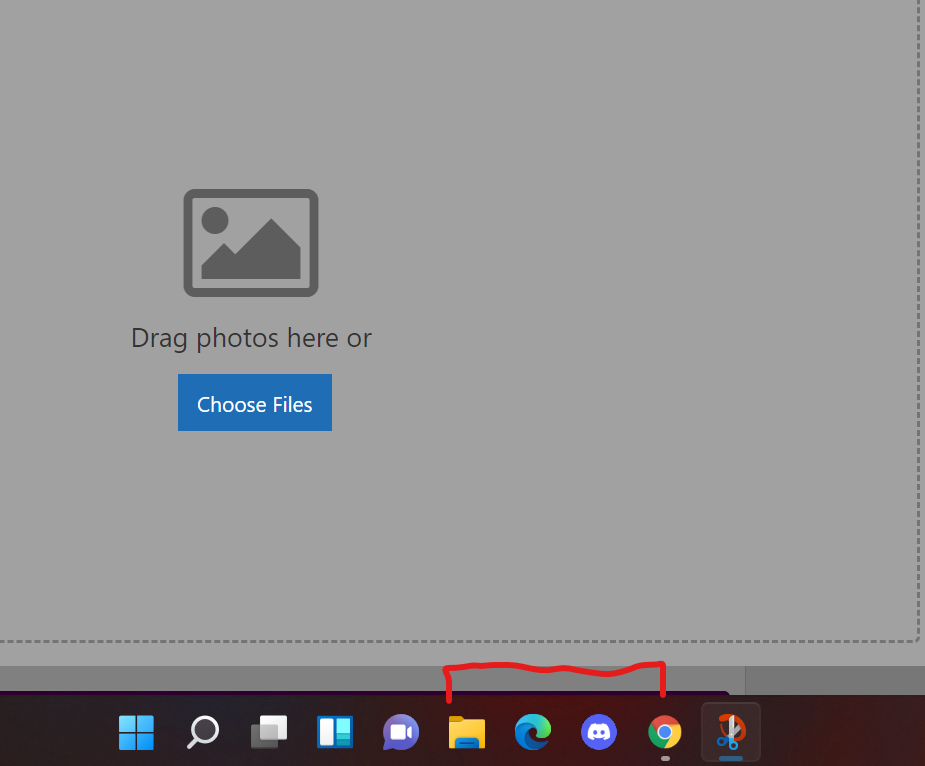Open File Explorer from the taskbar

click(x=467, y=732)
